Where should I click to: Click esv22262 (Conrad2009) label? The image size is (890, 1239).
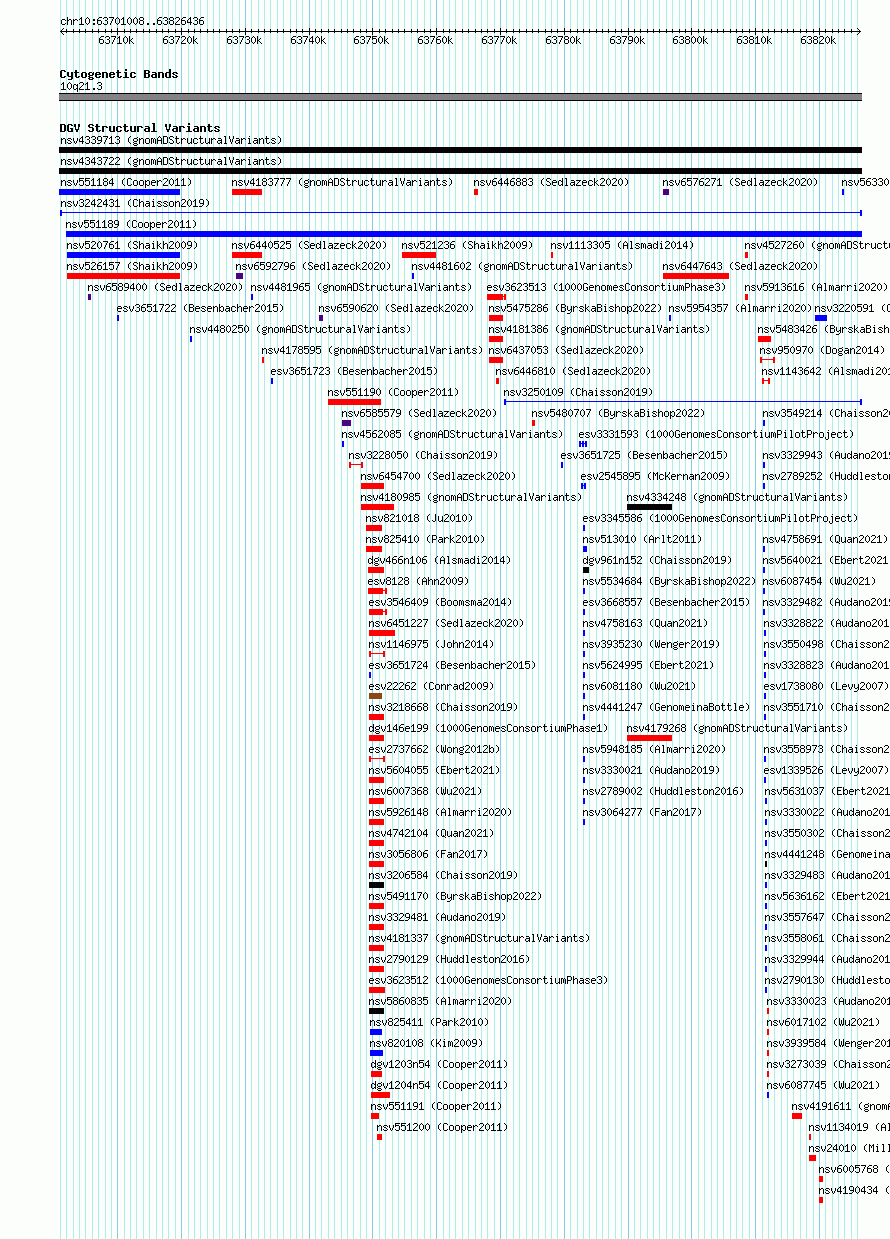coord(430,686)
